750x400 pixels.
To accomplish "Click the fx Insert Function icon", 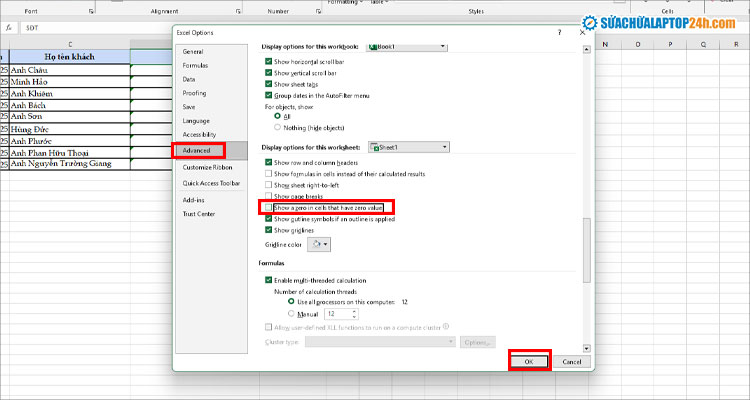I will click(8, 28).
